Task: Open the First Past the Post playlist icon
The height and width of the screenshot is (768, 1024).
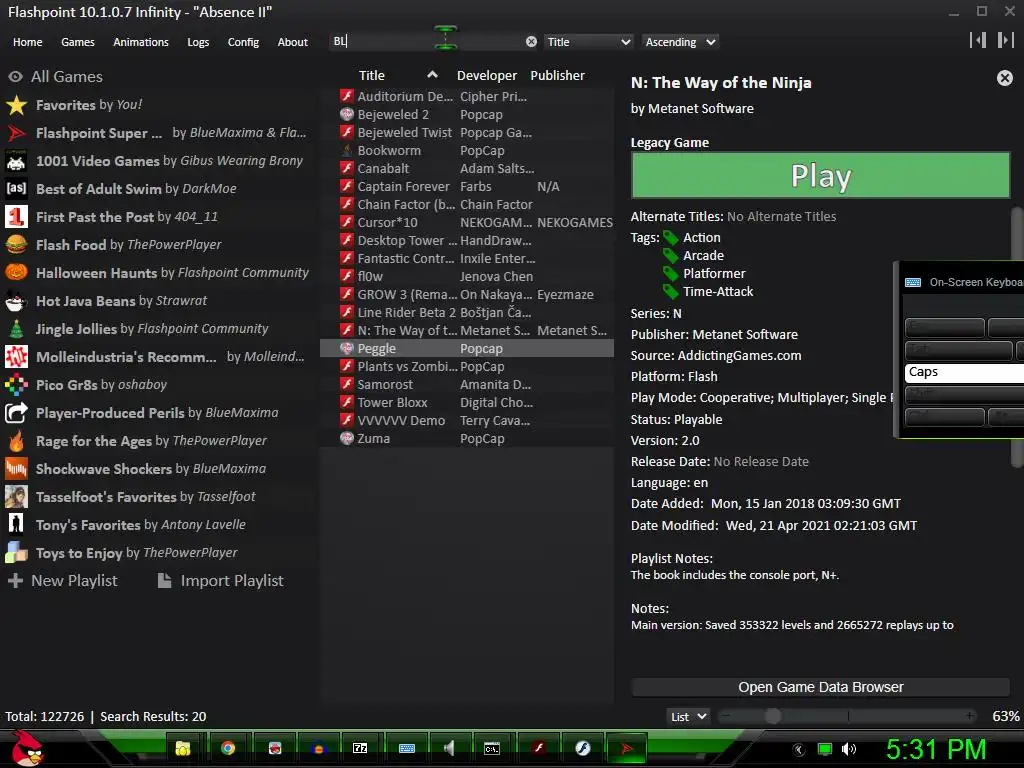Action: coord(16,217)
